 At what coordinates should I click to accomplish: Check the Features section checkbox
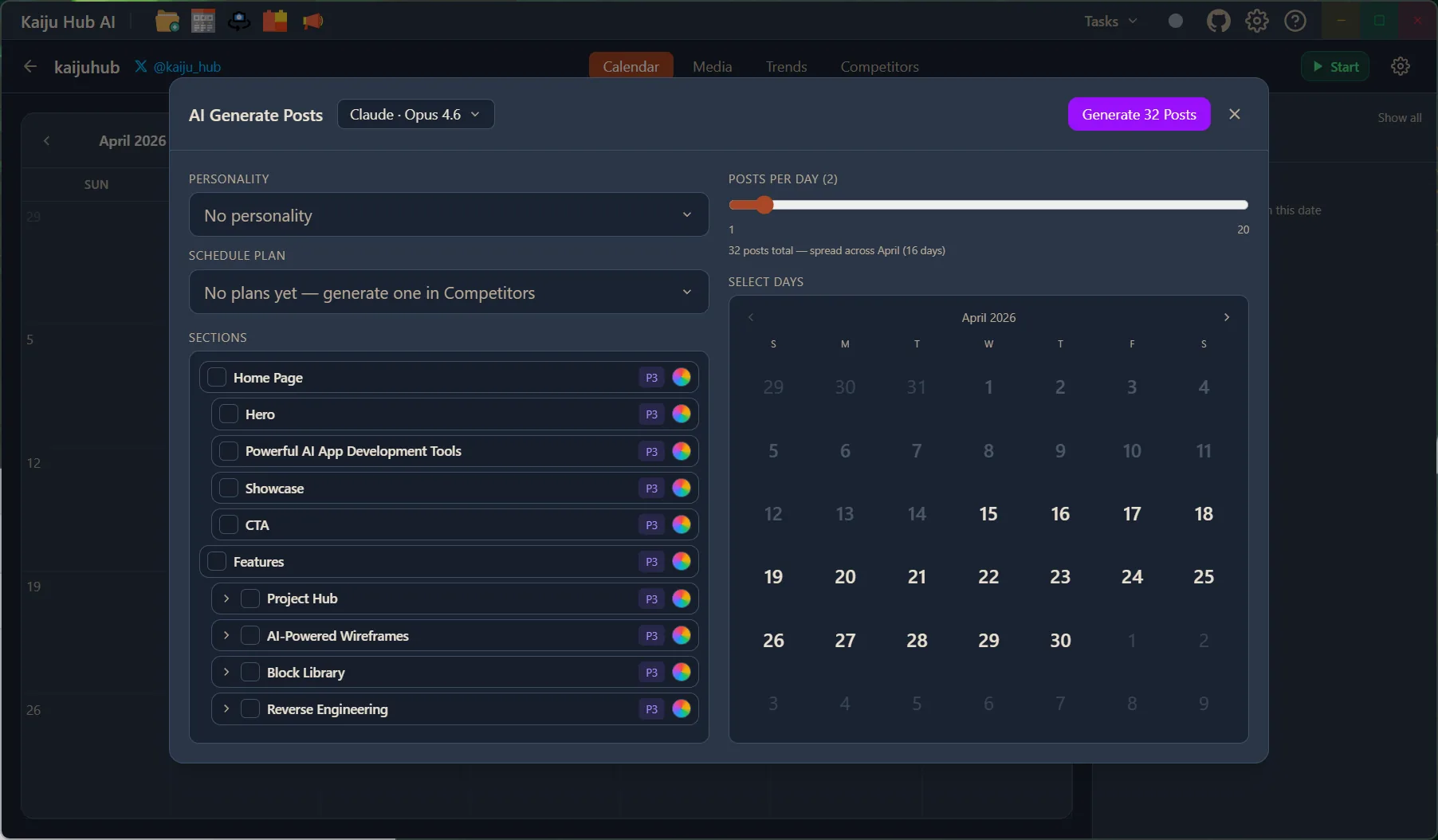(217, 561)
